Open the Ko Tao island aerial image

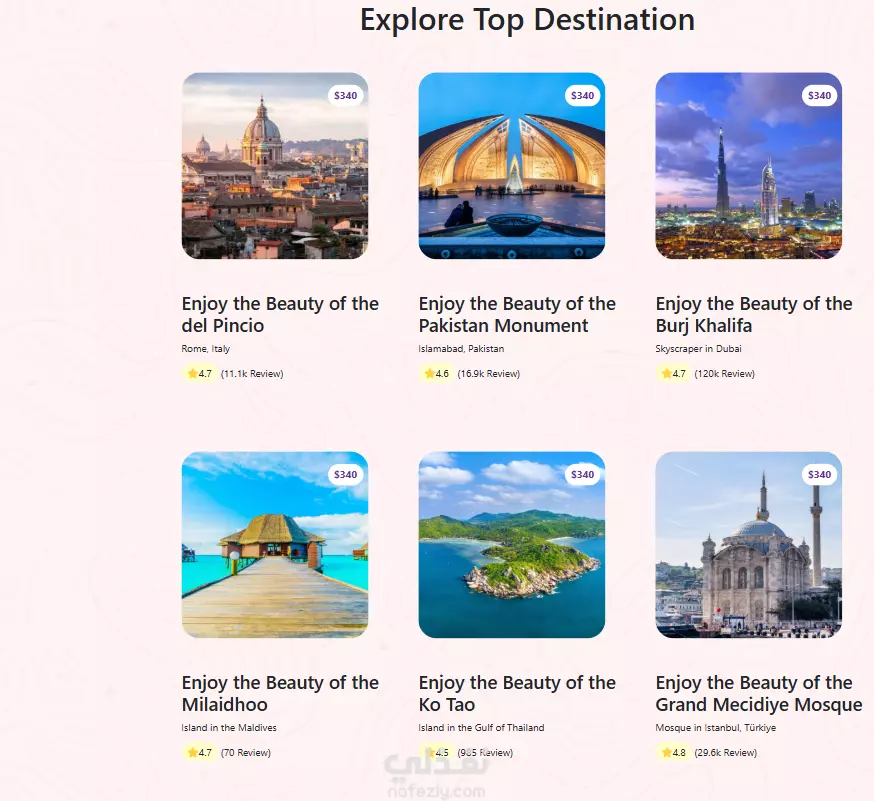(x=511, y=545)
